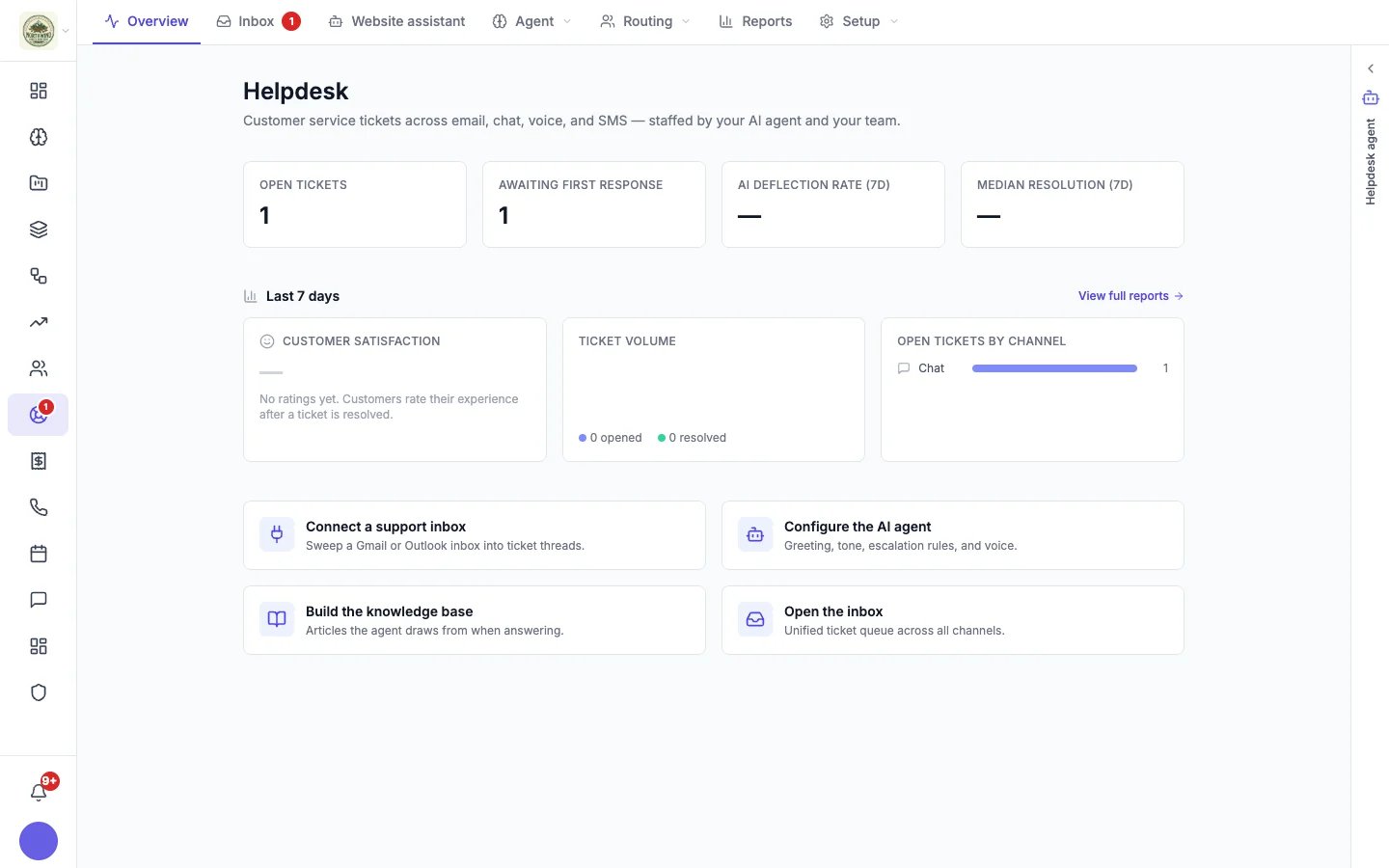Click the Helpdesk agent robot icon

pyautogui.click(x=1371, y=97)
